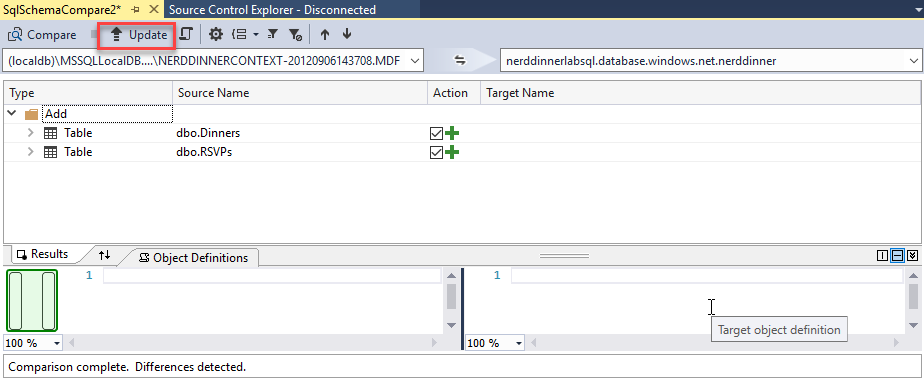The image size is (924, 378).
Task: Click the Stop icon next to Compare
Action: 93,35
